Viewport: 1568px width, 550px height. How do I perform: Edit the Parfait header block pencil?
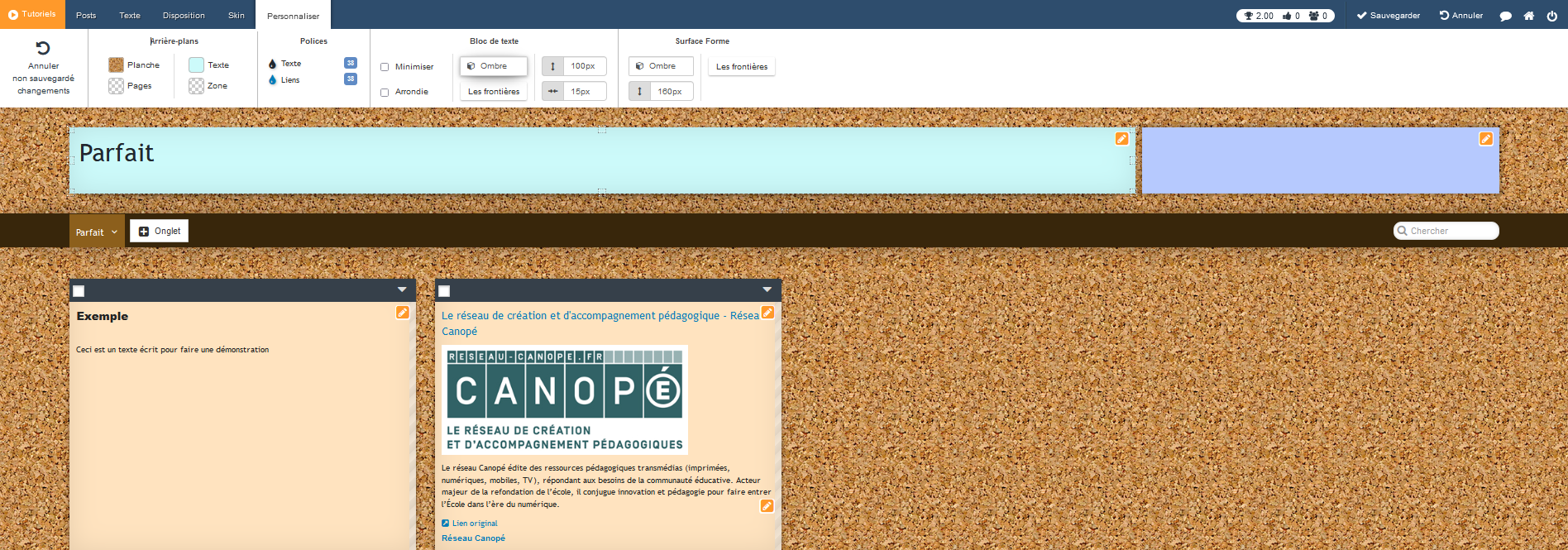(1121, 139)
